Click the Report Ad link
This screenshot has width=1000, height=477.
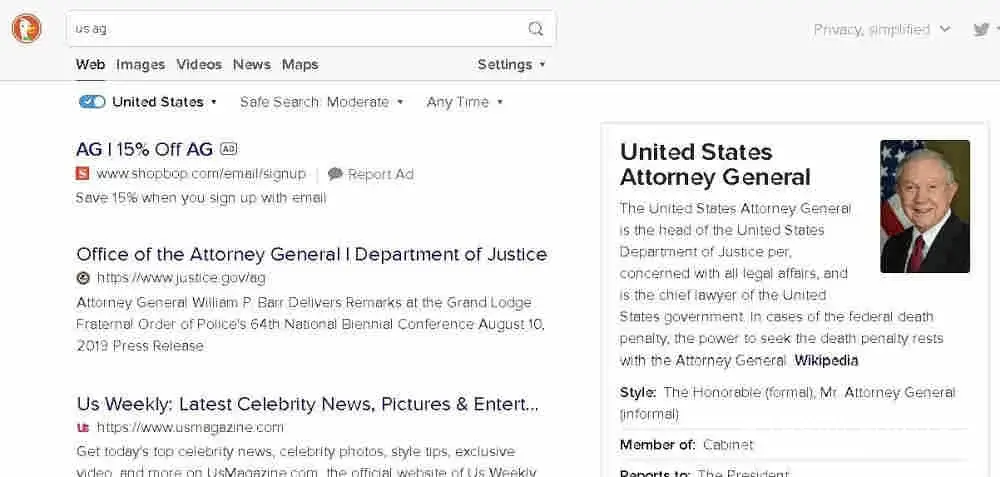click(x=381, y=174)
